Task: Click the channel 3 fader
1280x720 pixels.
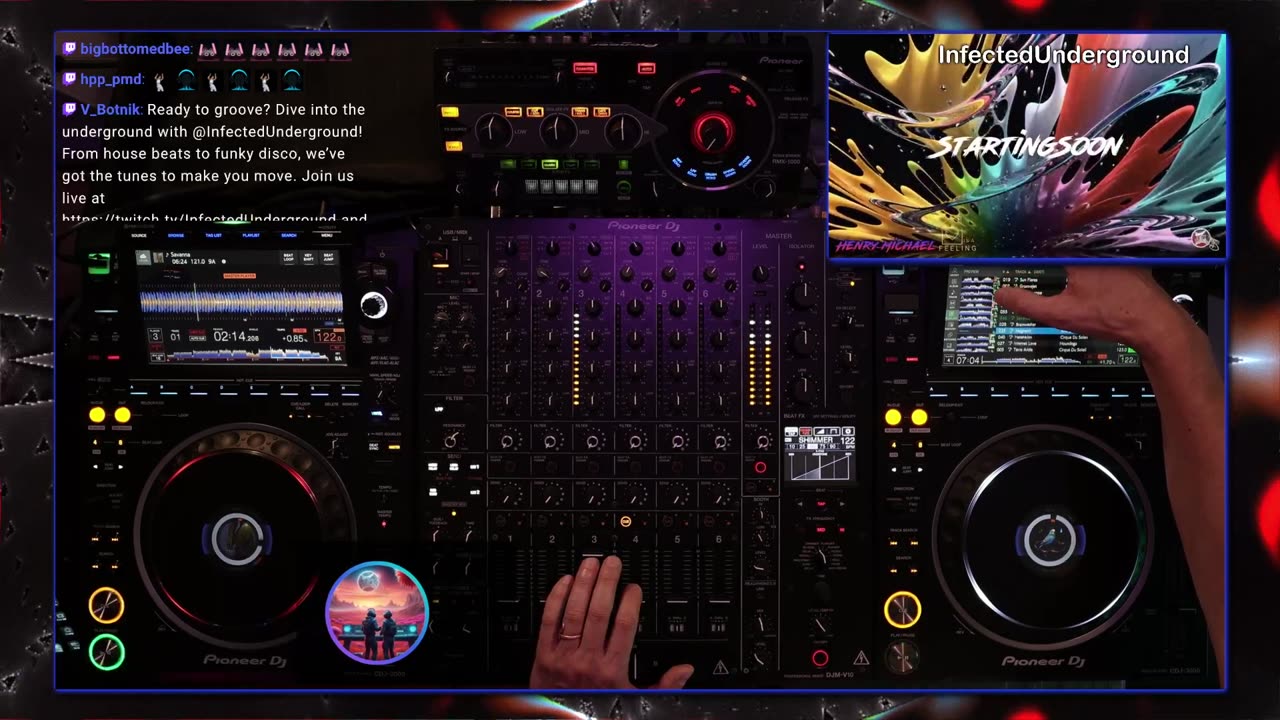Action: click(593, 557)
